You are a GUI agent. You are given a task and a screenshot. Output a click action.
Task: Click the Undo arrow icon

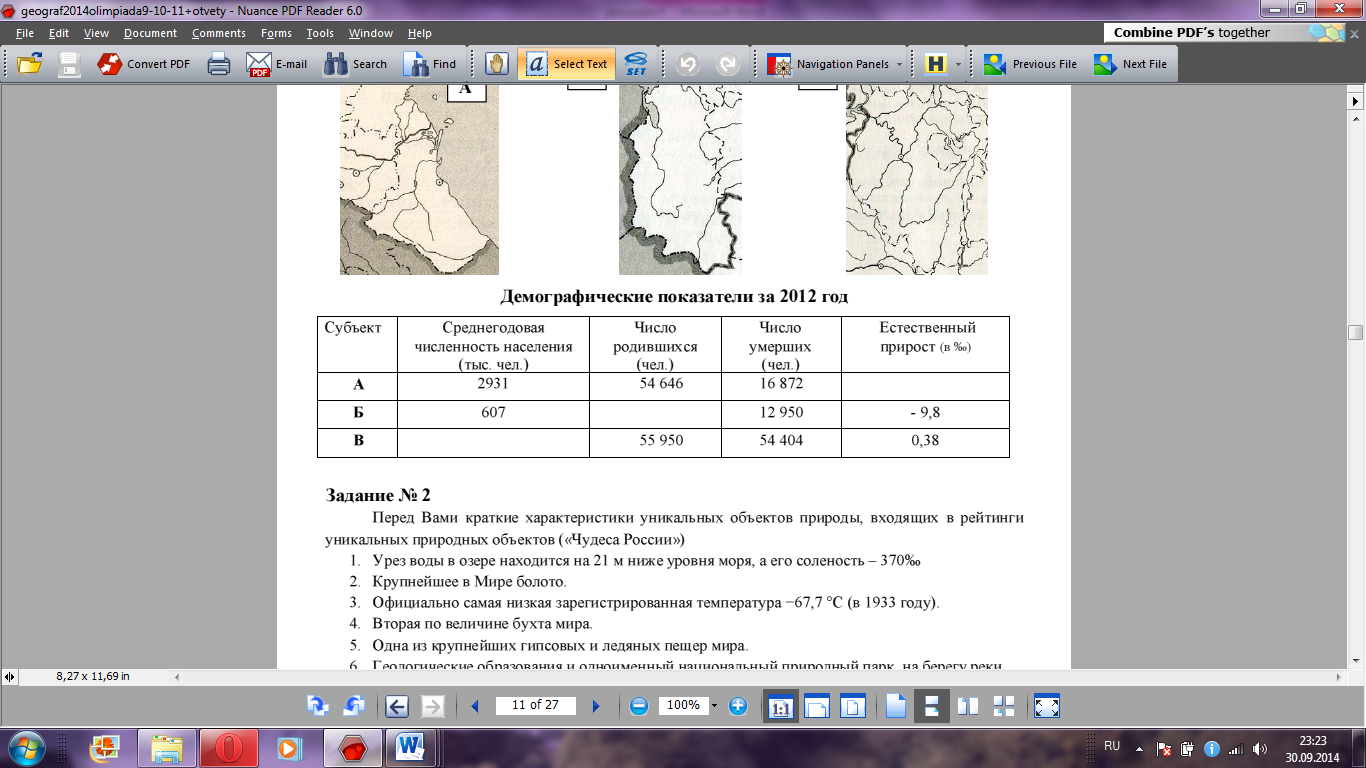coord(687,64)
